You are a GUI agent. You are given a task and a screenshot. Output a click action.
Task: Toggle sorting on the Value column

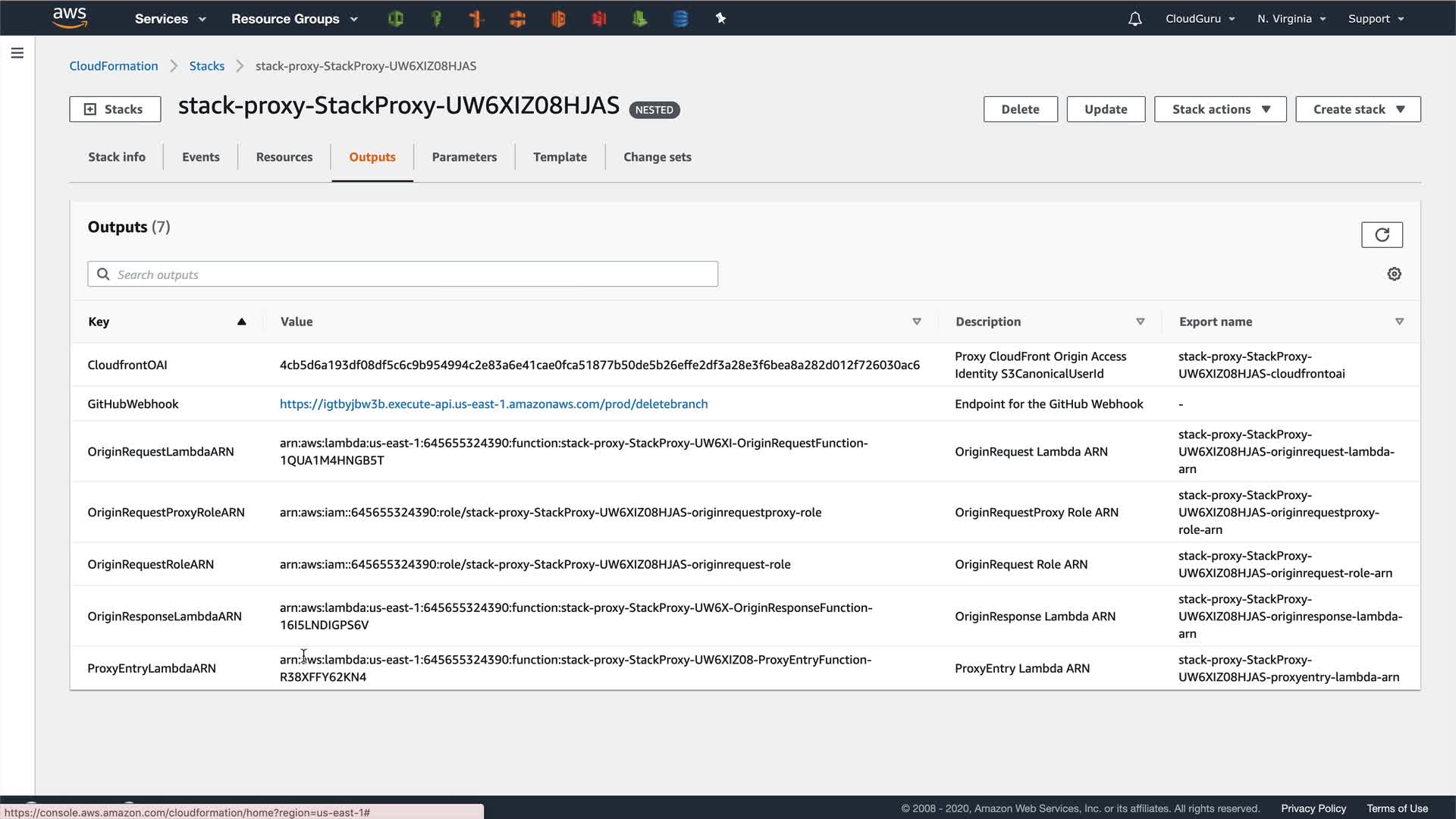pos(916,322)
